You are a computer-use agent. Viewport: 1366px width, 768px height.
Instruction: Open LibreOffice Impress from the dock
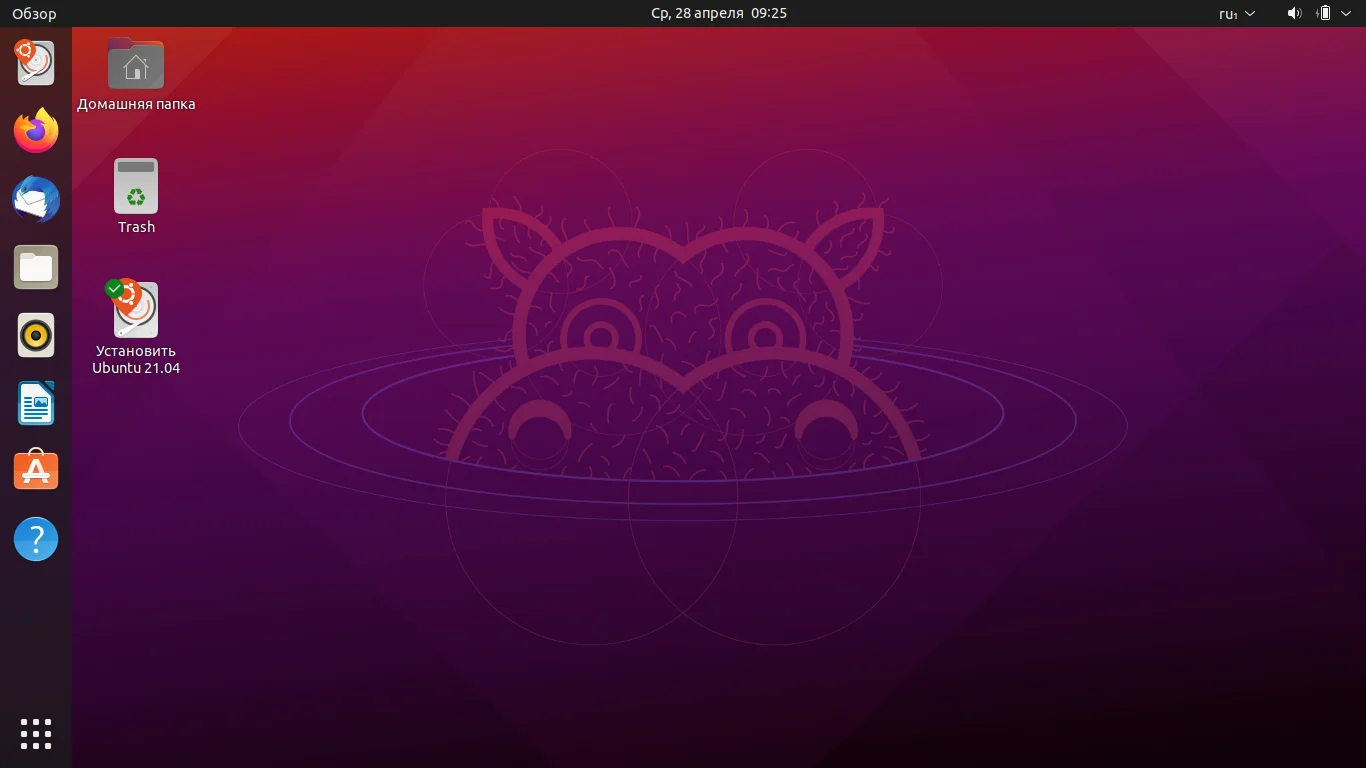click(x=36, y=403)
